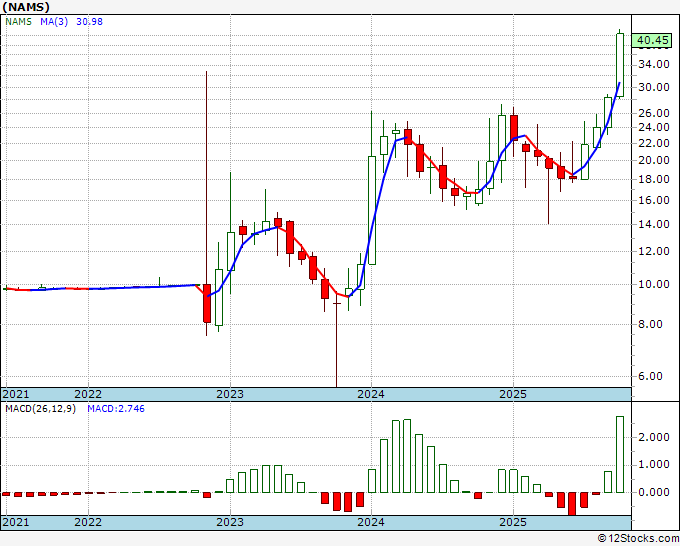Click 2024 on the price chart timeline
This screenshot has width=680, height=546.
pos(371,394)
